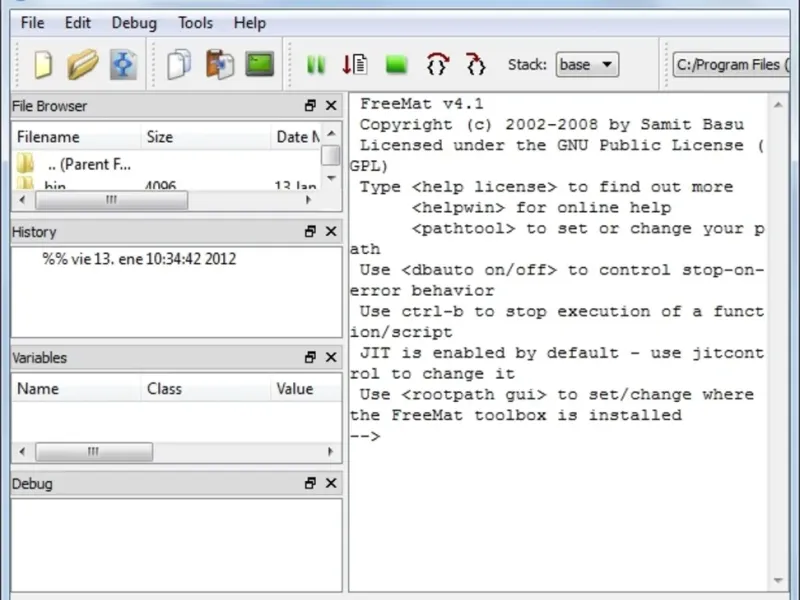The width and height of the screenshot is (800, 600).
Task: Click console scroll up arrow
Action: [778, 105]
